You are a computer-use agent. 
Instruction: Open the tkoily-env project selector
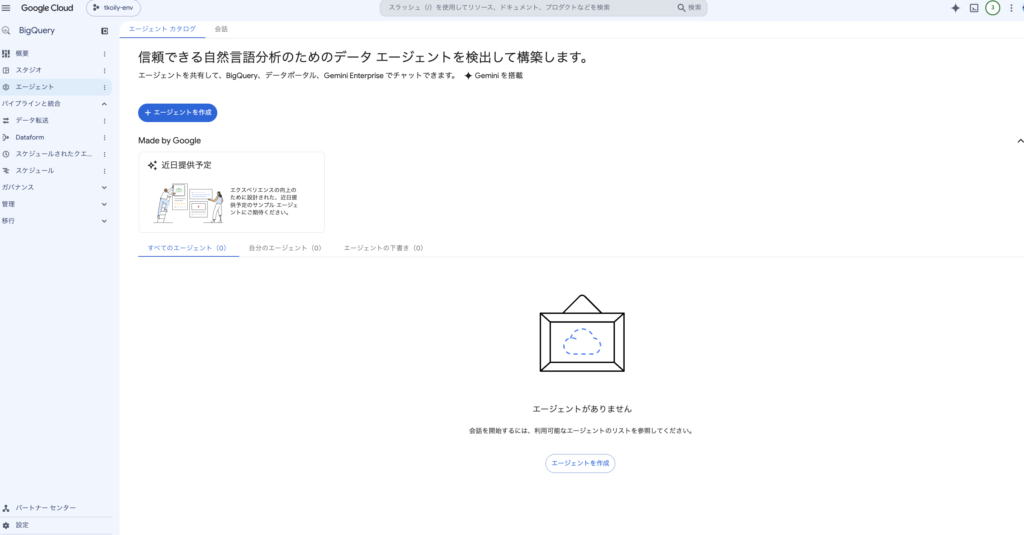pos(114,8)
